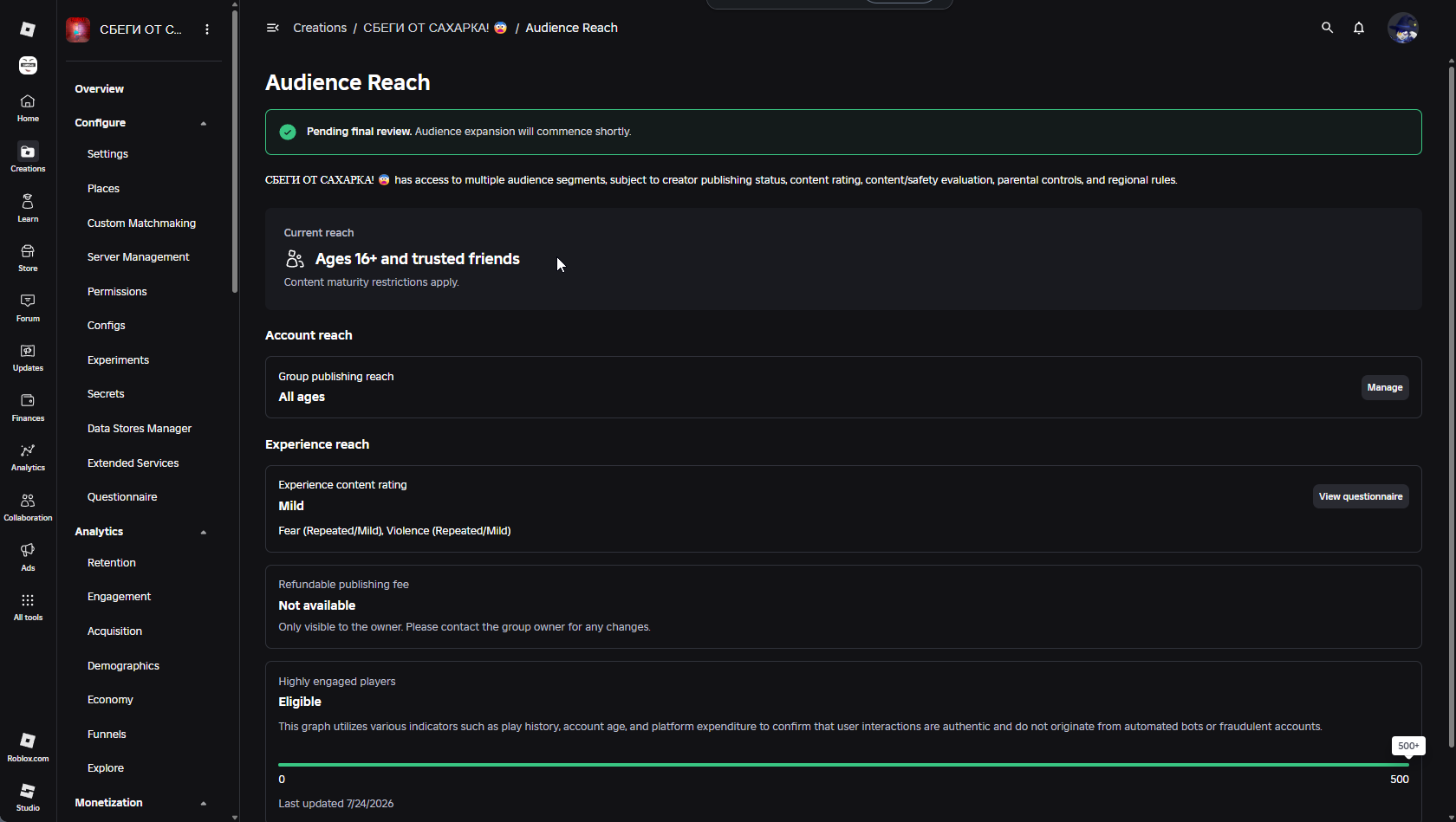1456x822 pixels.
Task: Open Learn in the left rail
Action: pyautogui.click(x=28, y=208)
